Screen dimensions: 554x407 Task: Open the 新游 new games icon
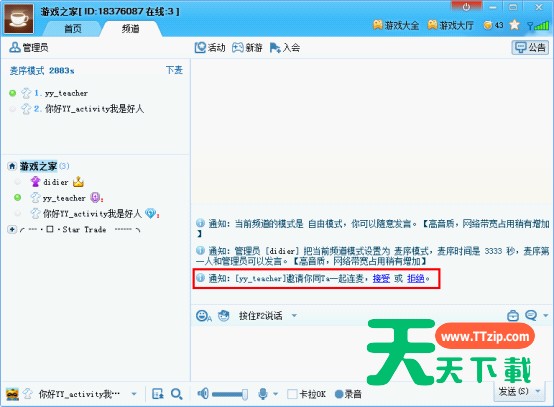[238, 47]
